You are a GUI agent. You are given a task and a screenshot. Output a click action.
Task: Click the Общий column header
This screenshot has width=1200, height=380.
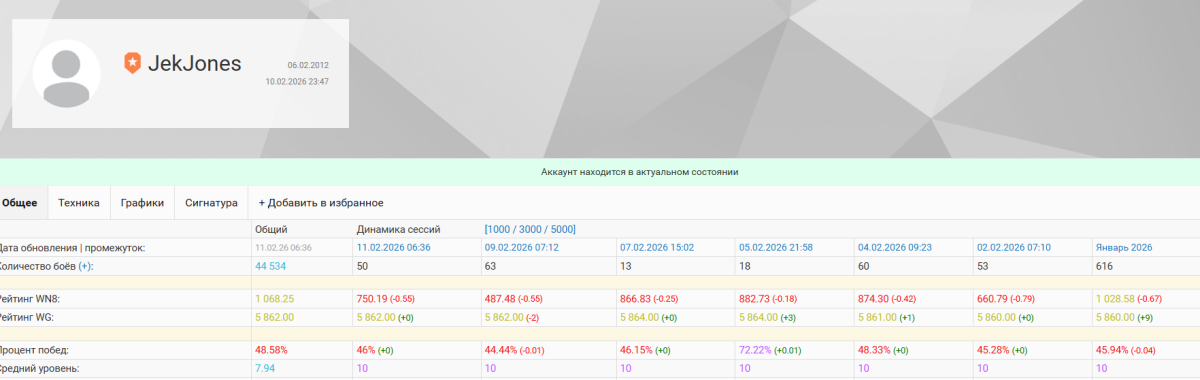tap(271, 229)
